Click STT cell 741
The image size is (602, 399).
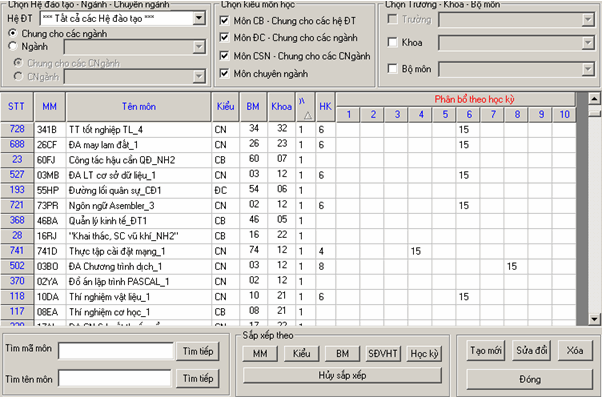[x=17, y=251]
